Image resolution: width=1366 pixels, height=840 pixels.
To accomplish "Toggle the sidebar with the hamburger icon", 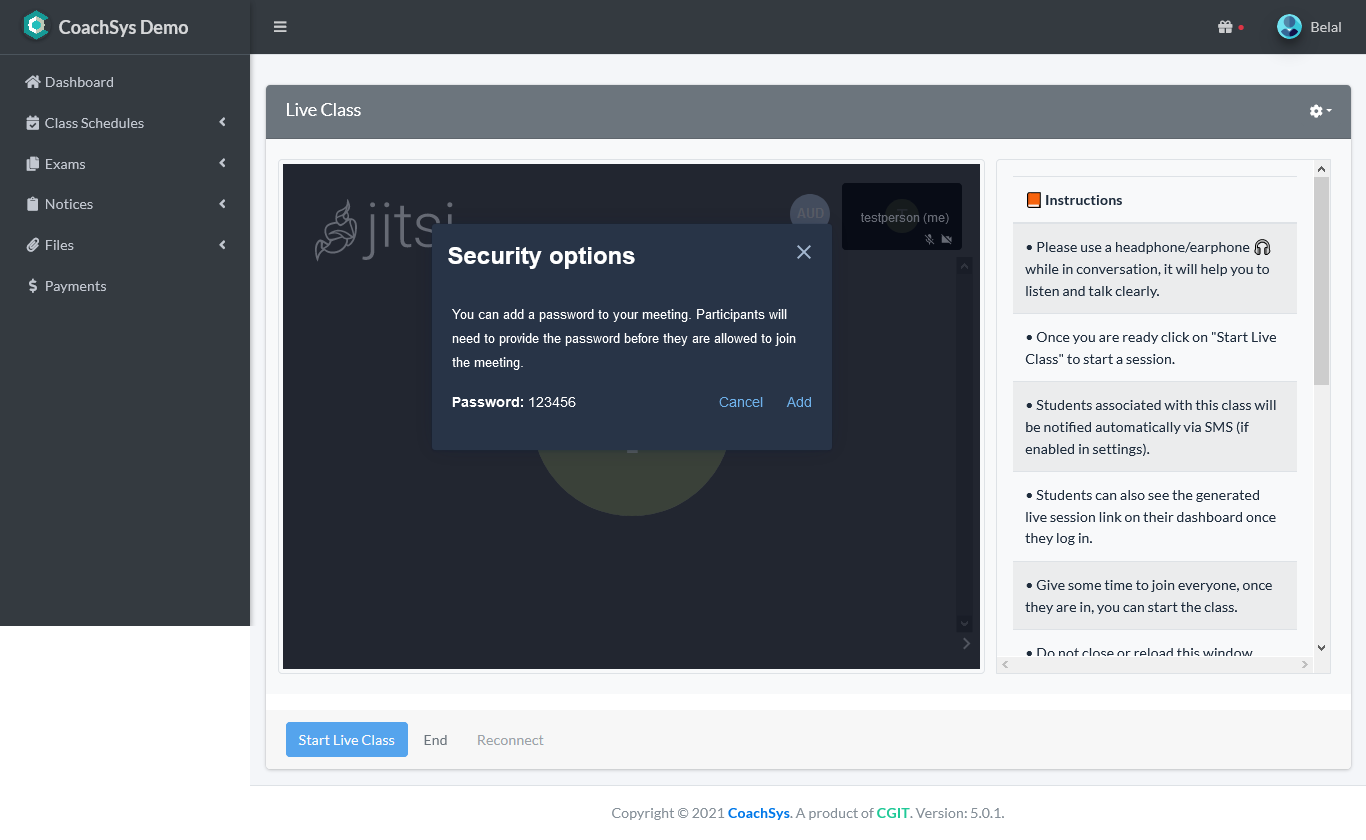I will pyautogui.click(x=280, y=27).
